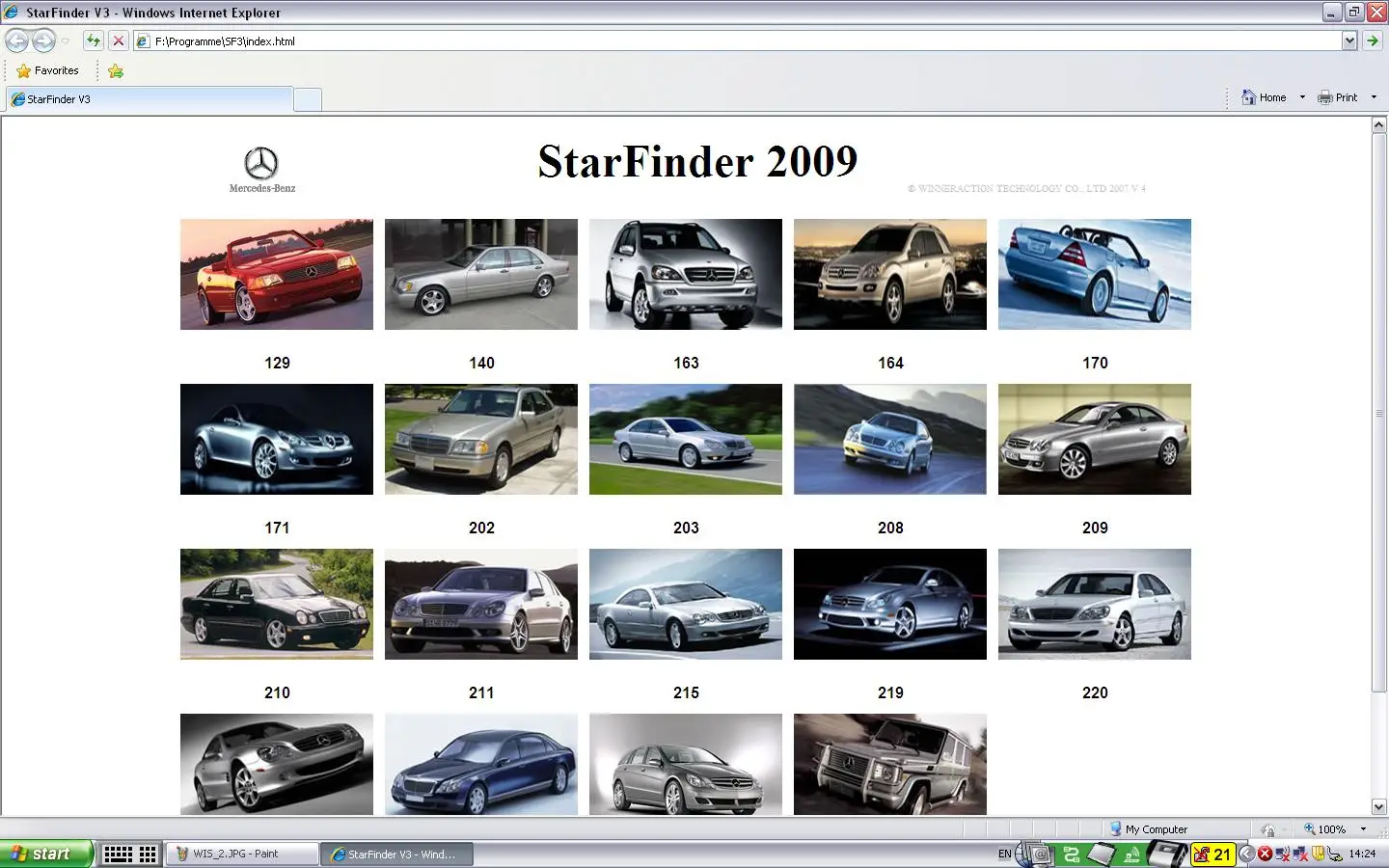Open the model 208 coupe thumbnail
This screenshot has width=1389, height=868.
click(x=890, y=440)
